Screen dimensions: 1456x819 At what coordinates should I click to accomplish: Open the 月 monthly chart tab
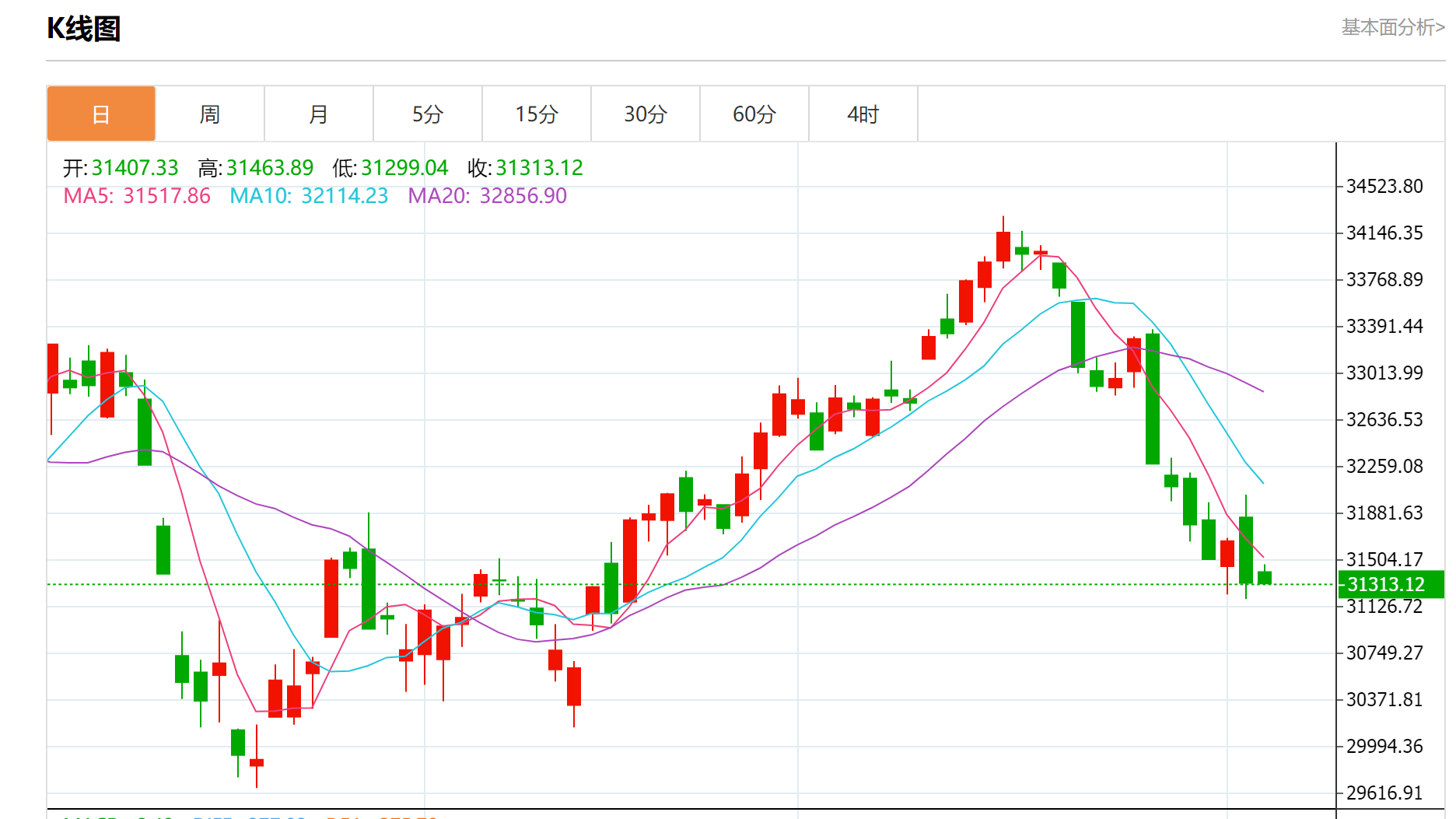tap(319, 114)
